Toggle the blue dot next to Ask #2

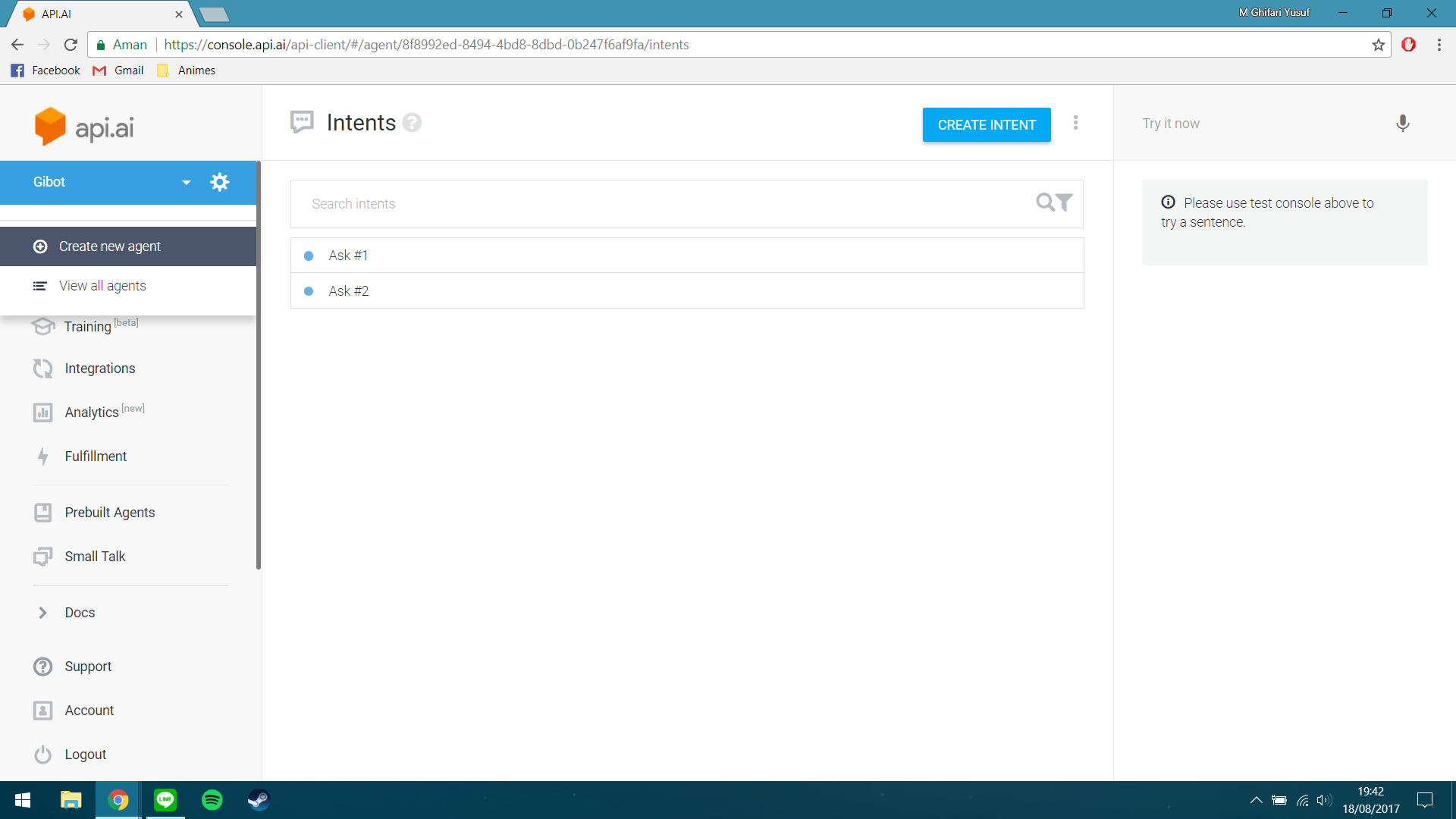(x=309, y=291)
